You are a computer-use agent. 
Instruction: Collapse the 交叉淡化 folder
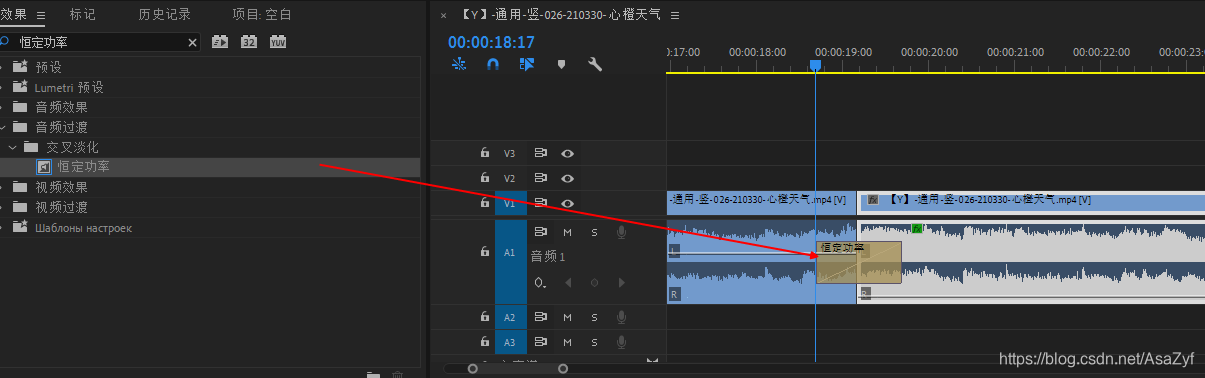(x=13, y=147)
